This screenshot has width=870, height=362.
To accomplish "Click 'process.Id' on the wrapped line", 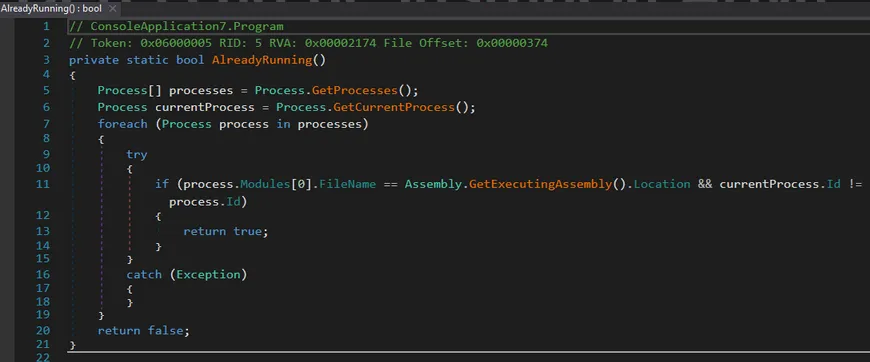I will coord(205,202).
